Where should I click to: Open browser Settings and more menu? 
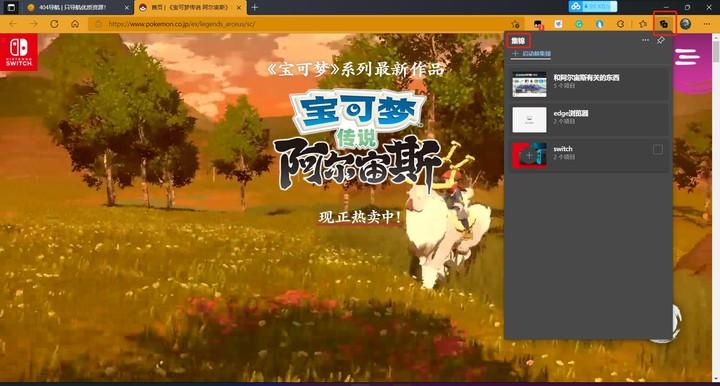coord(707,24)
